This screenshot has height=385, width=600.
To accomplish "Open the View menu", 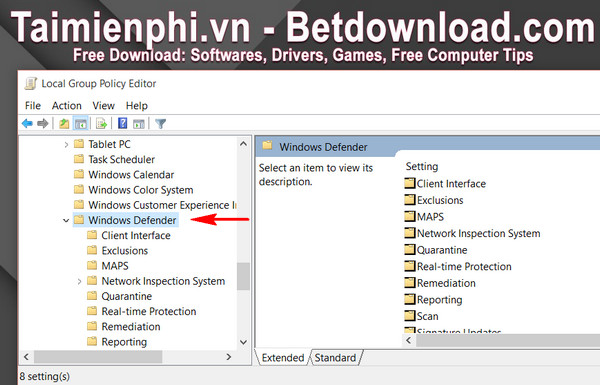I will [103, 106].
